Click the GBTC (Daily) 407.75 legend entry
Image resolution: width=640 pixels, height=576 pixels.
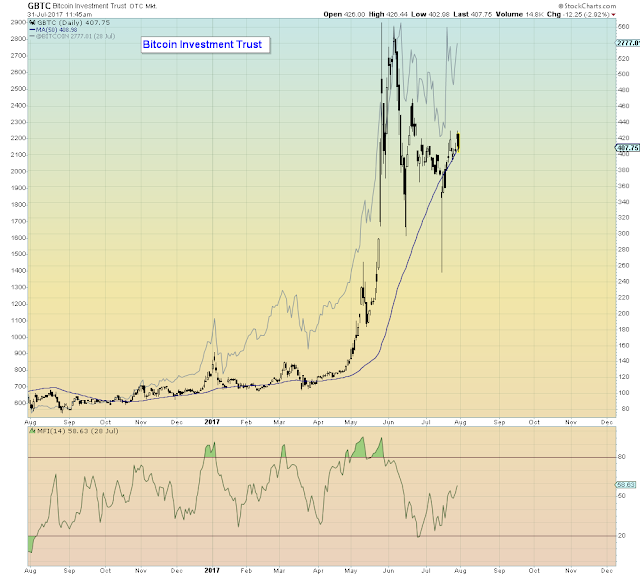pyautogui.click(x=73, y=23)
